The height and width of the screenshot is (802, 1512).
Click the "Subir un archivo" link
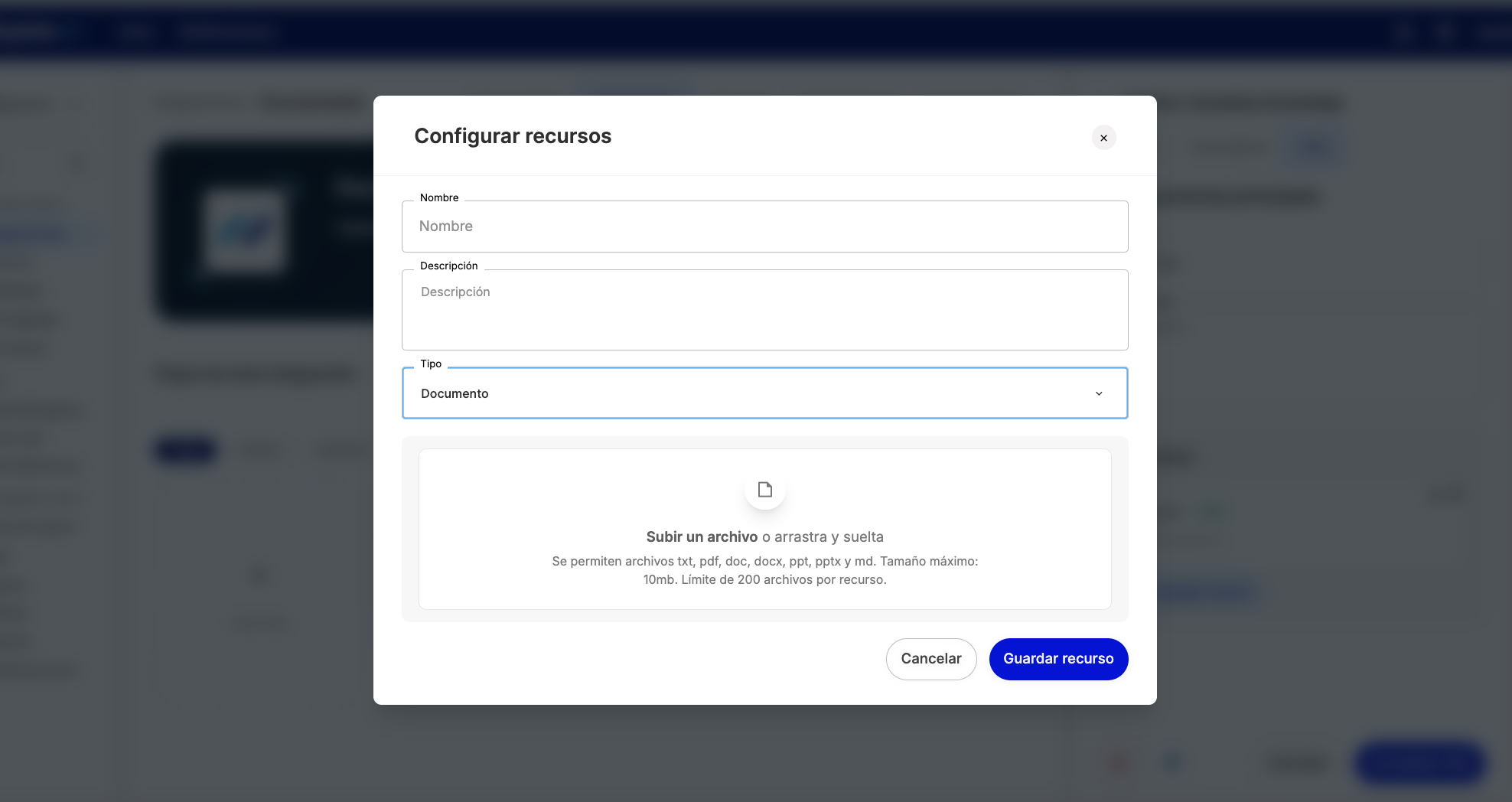pyautogui.click(x=702, y=537)
